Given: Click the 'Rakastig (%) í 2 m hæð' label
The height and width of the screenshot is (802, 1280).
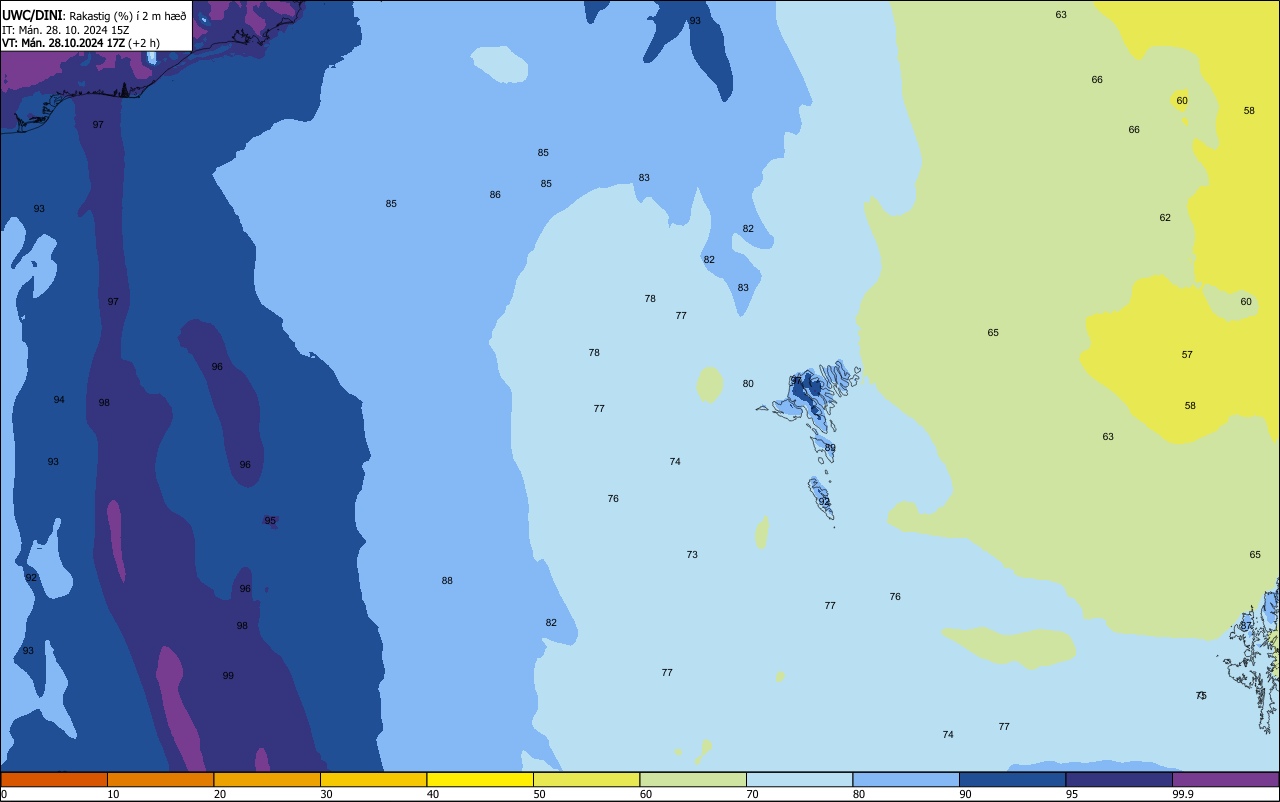Looking at the screenshot, I should pos(128,16).
